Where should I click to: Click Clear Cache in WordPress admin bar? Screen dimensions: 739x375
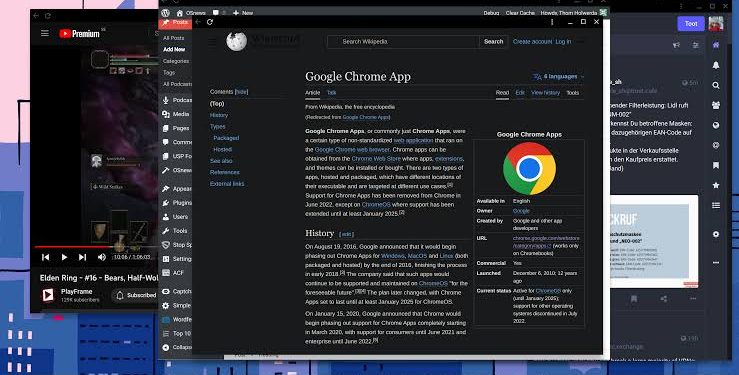[x=520, y=13]
